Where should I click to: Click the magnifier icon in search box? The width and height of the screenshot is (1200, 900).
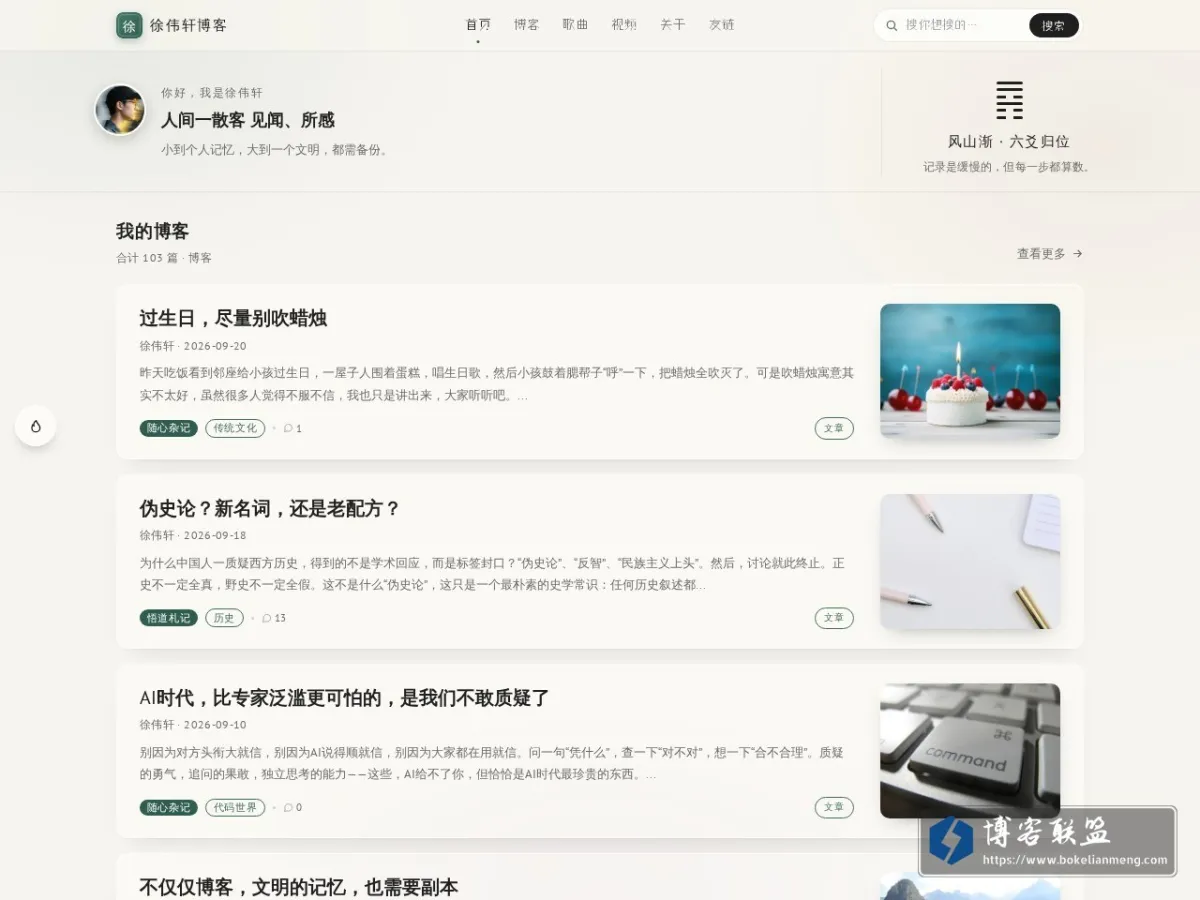click(x=892, y=26)
